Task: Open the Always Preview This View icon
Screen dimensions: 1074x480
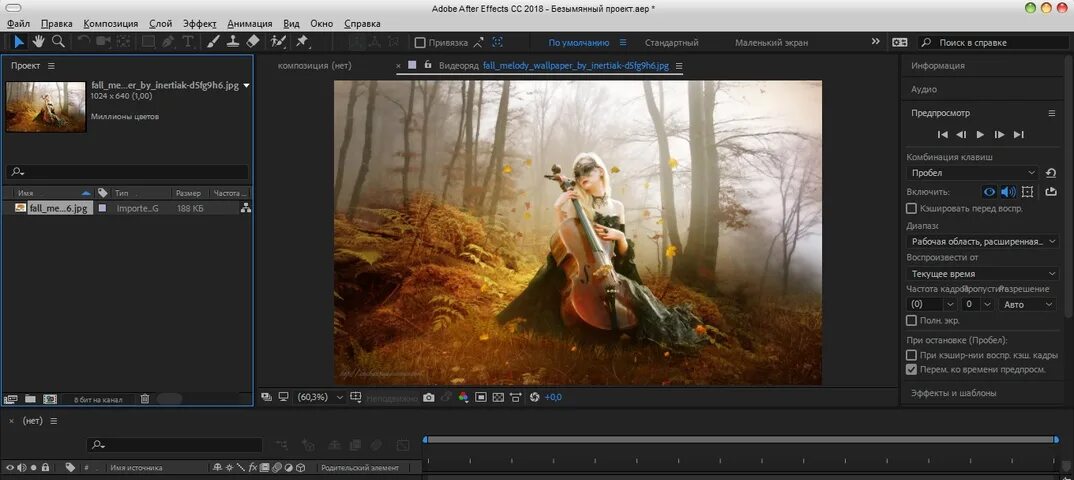Action: (x=266, y=396)
